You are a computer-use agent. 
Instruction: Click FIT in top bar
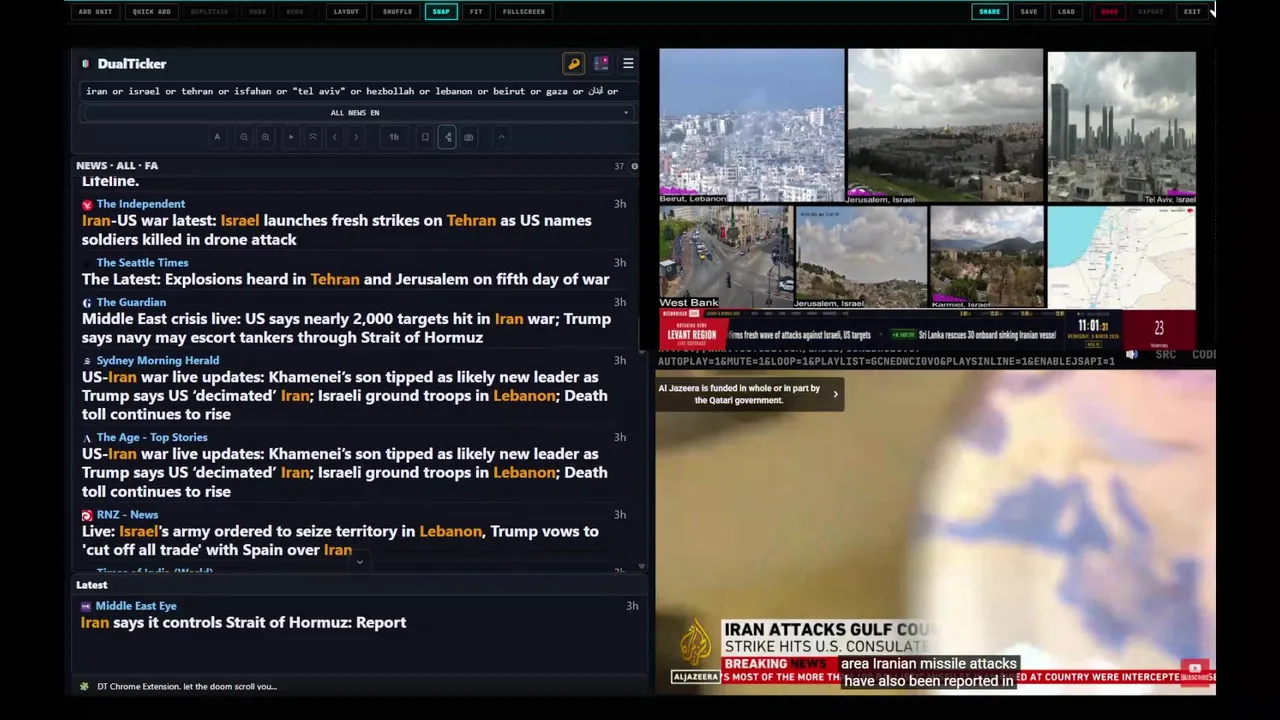[476, 11]
